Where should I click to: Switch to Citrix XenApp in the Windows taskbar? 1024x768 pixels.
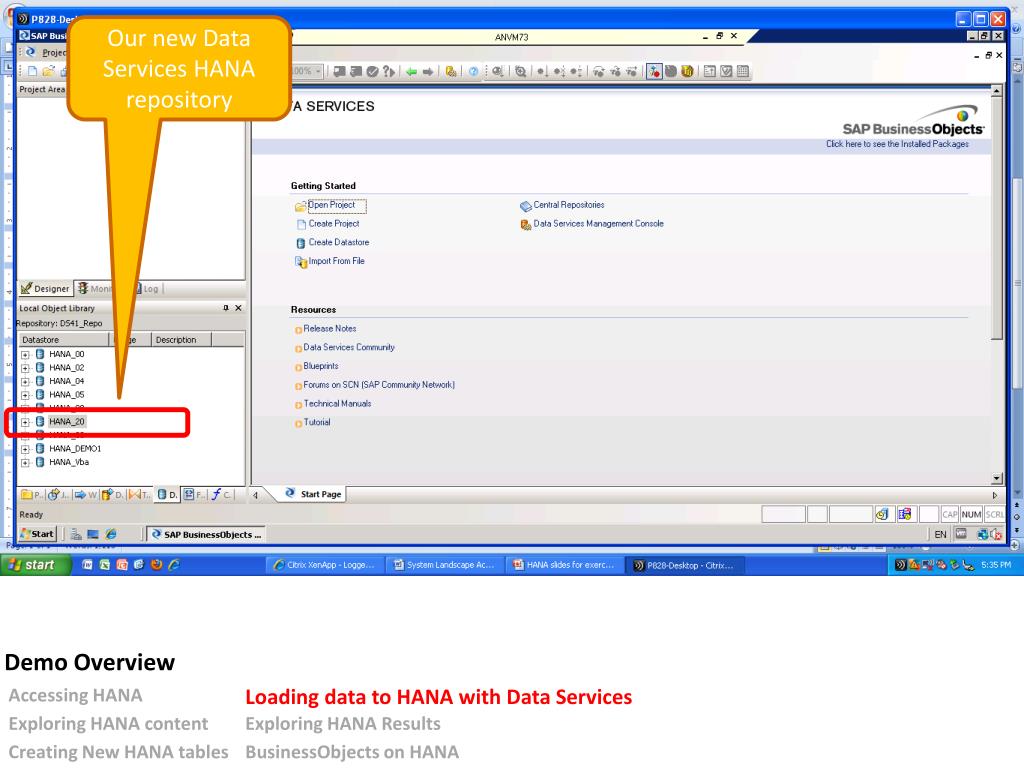tap(325, 566)
